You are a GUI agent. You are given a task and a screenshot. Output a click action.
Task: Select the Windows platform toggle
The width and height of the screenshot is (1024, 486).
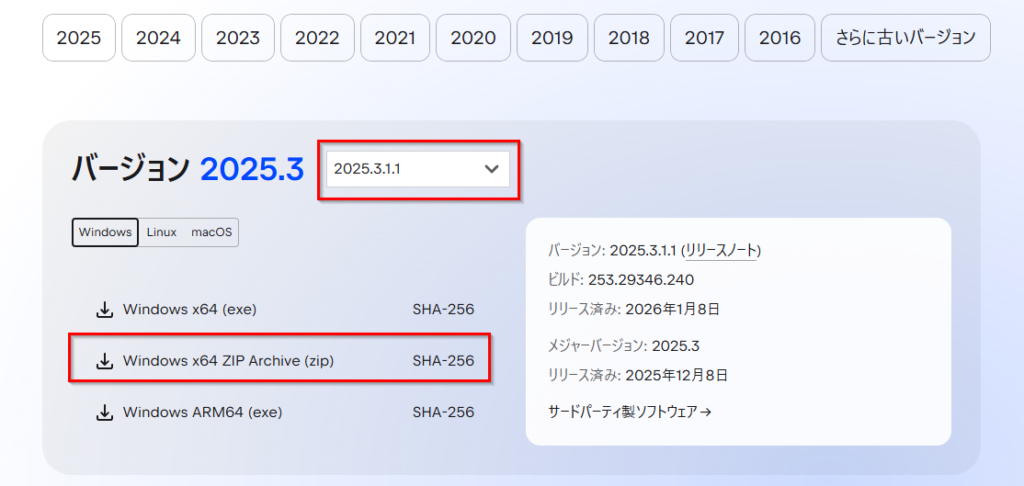[x=104, y=232]
